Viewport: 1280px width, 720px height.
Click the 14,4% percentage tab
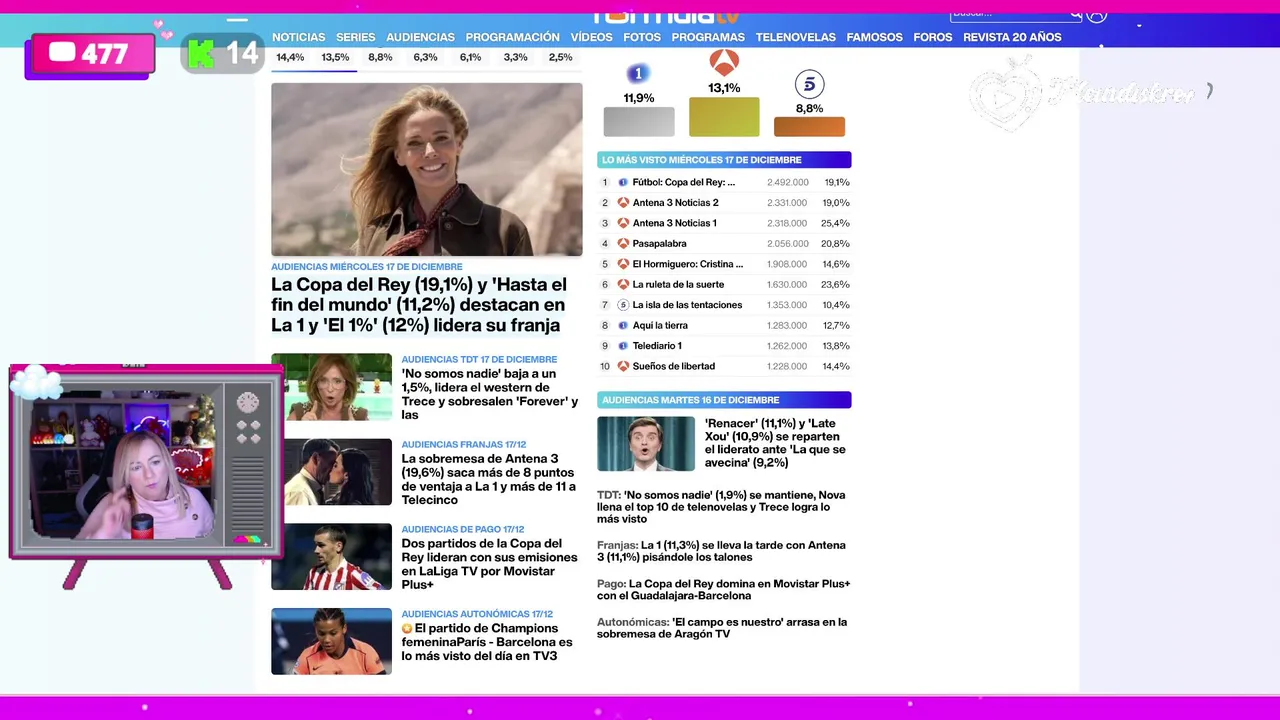[x=290, y=57]
